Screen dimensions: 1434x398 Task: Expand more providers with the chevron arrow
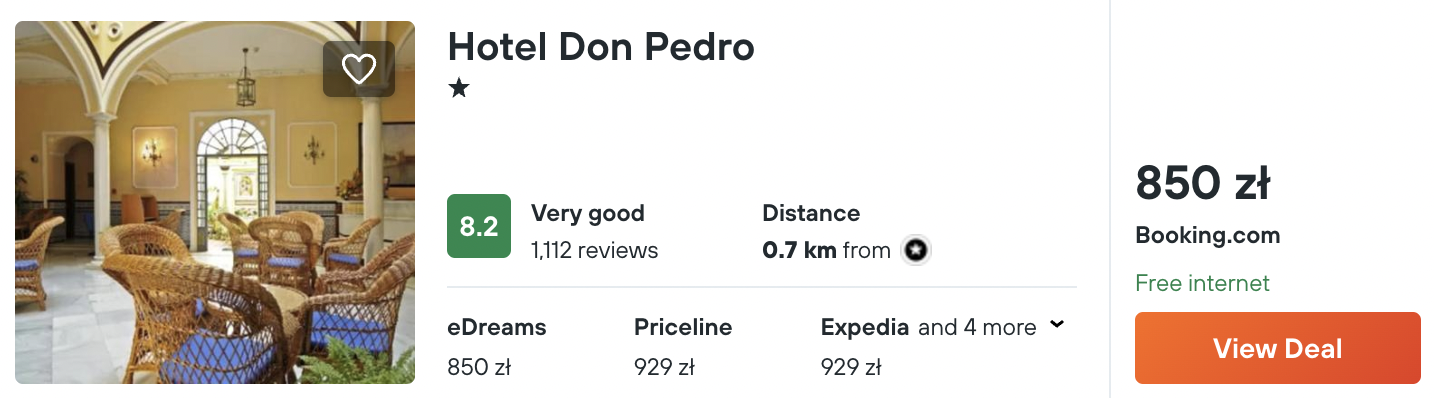pos(1057,325)
